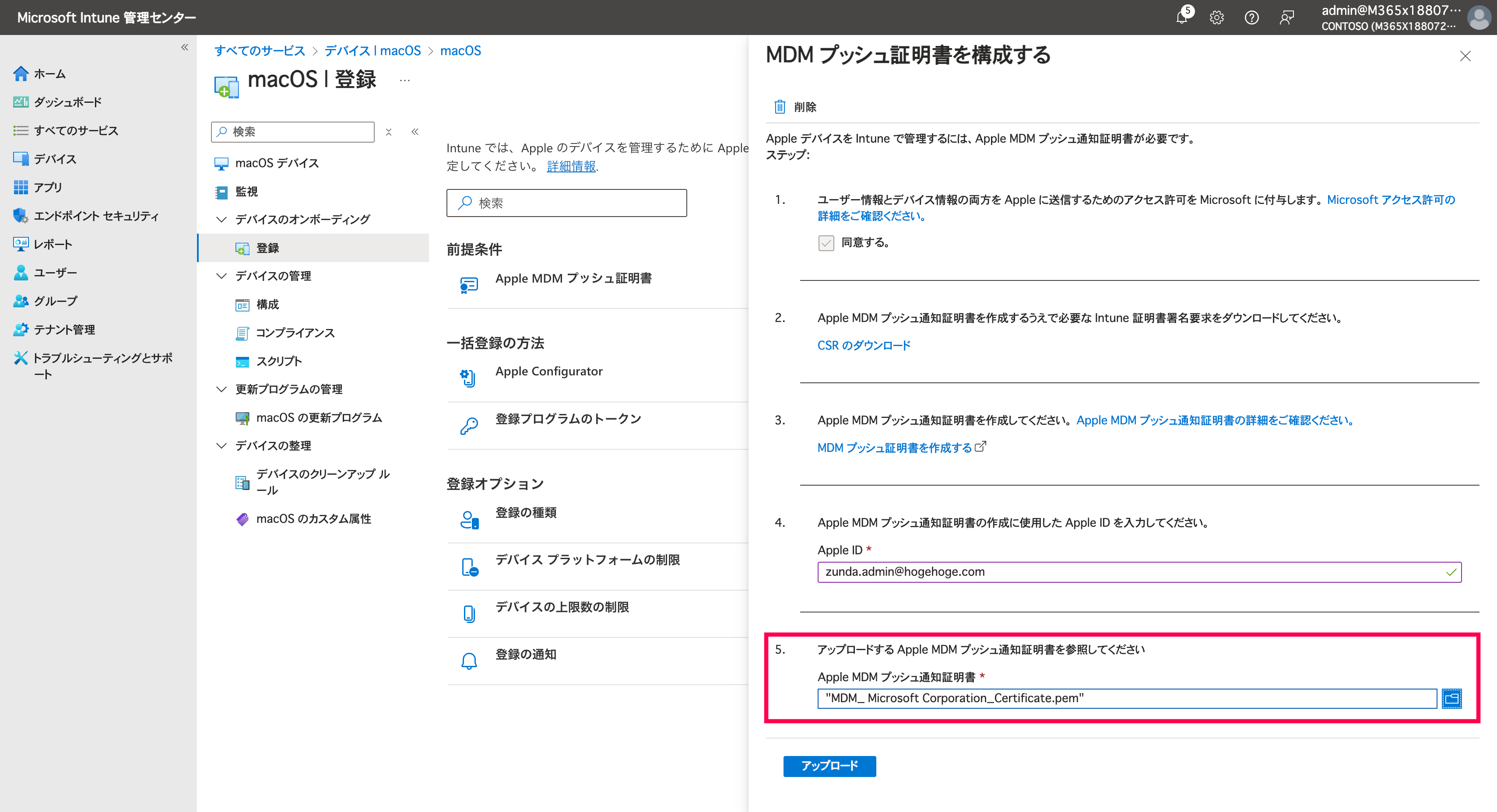Click the すべてのサービス breadcrumb link
1497x812 pixels.
pyautogui.click(x=260, y=51)
